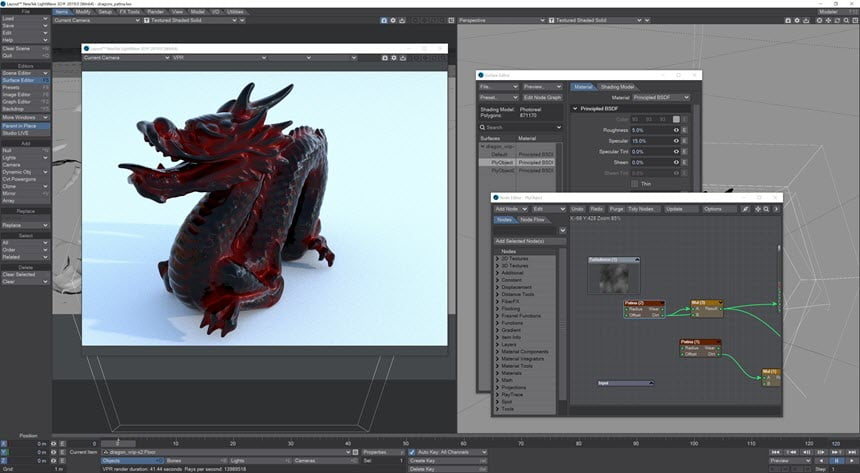Click right arrow icon in Node Editor toolbar
The height and width of the screenshot is (473, 860).
click(776, 209)
